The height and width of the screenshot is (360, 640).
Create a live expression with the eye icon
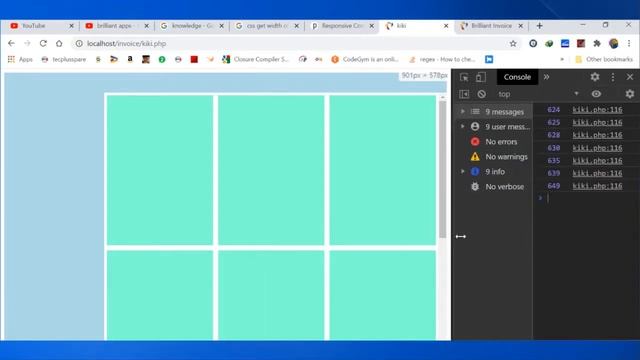point(596,94)
